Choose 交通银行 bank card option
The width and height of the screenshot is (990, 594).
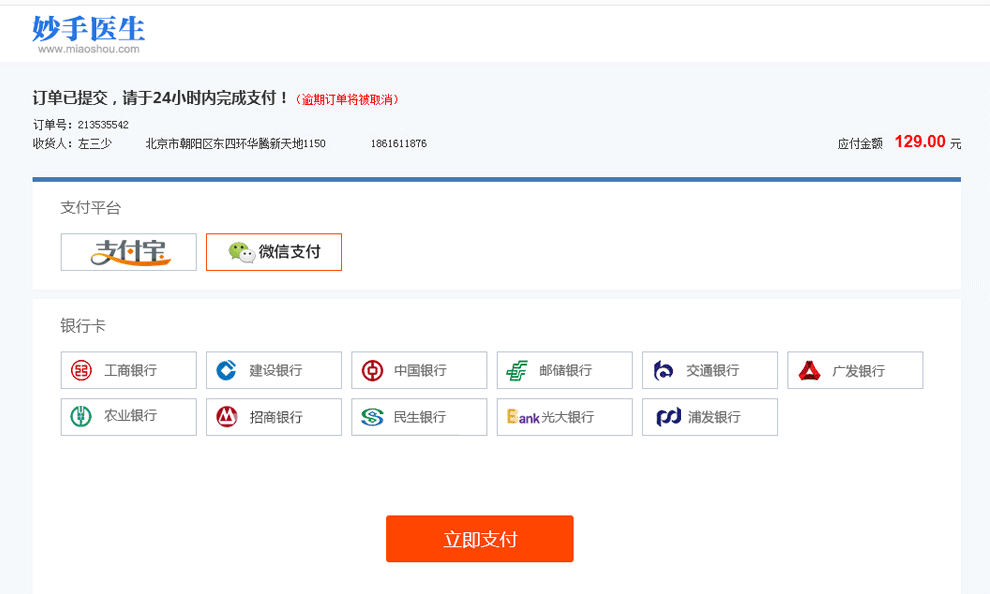tap(710, 370)
